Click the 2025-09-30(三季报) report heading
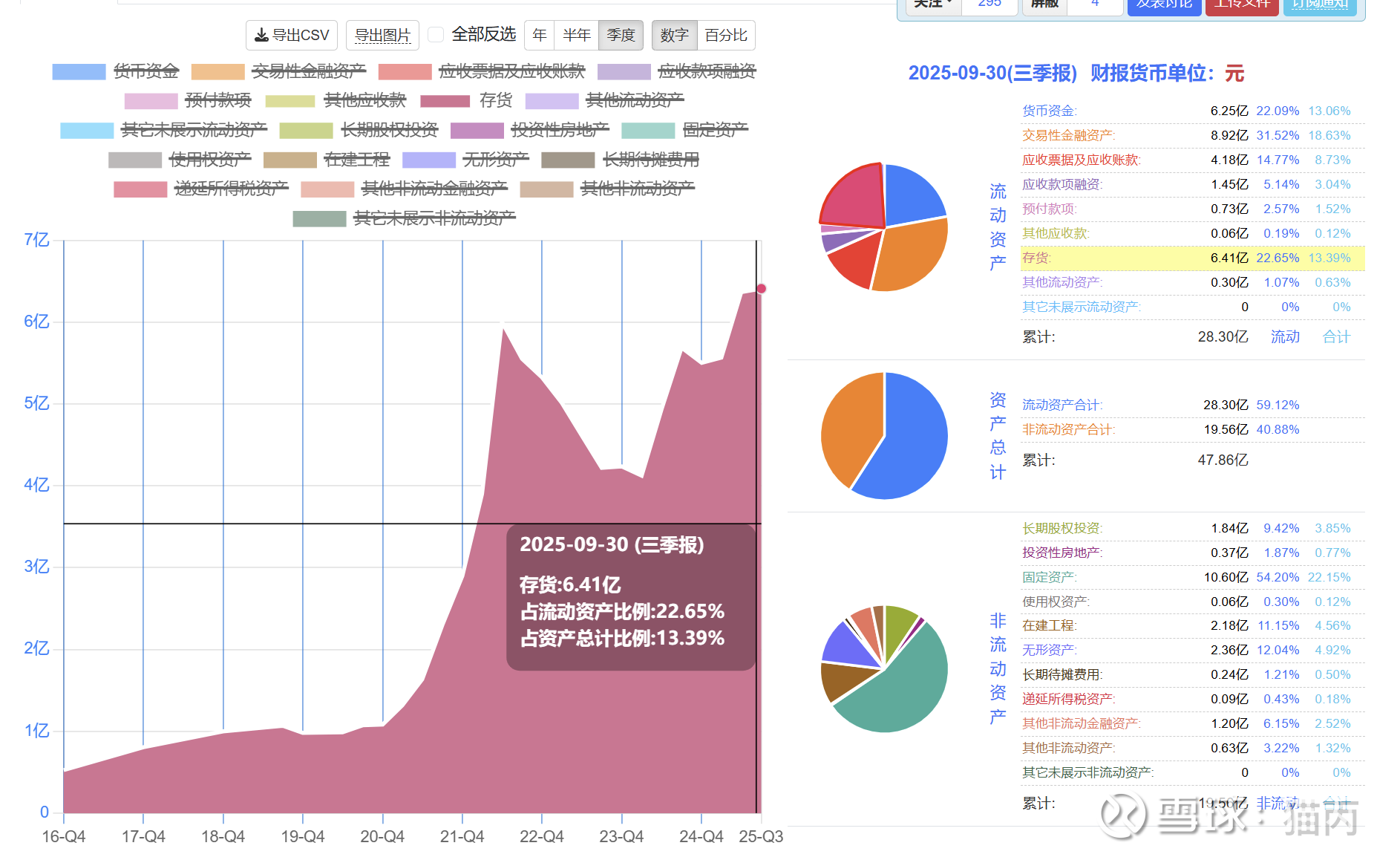The image size is (1400, 860). (992, 73)
